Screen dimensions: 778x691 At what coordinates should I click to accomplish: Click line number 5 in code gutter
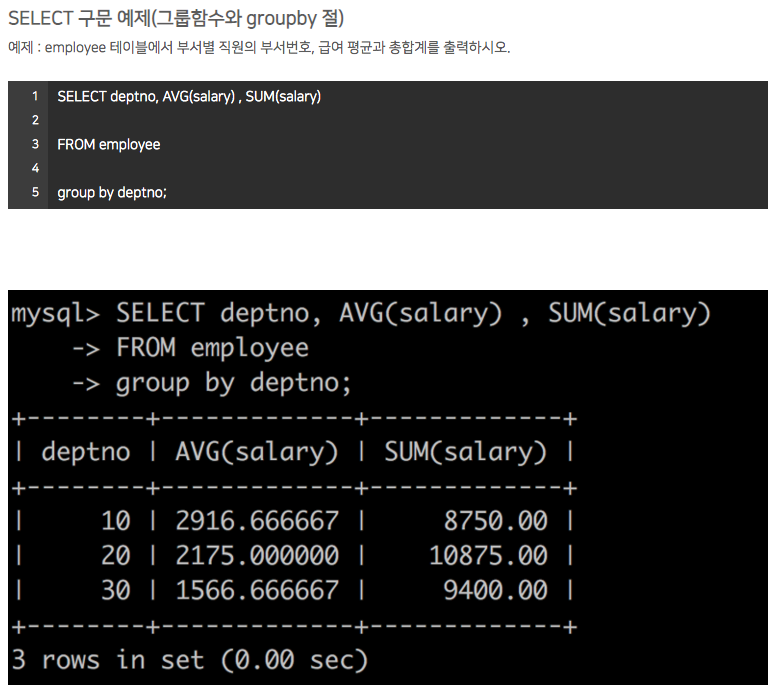pos(35,192)
